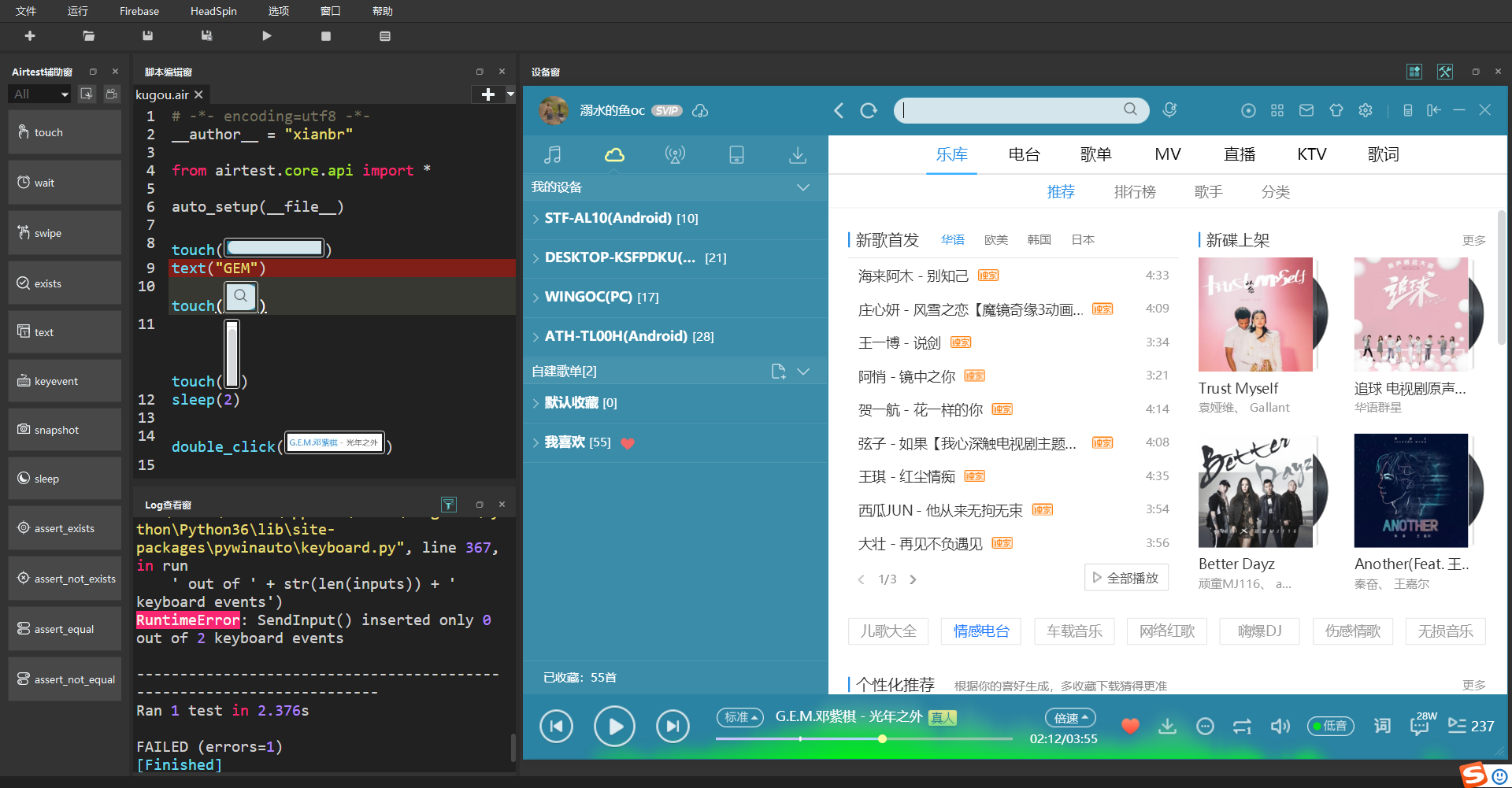Toggle favorite heart on the playing song
The width and height of the screenshot is (1512, 788).
pyautogui.click(x=1130, y=726)
